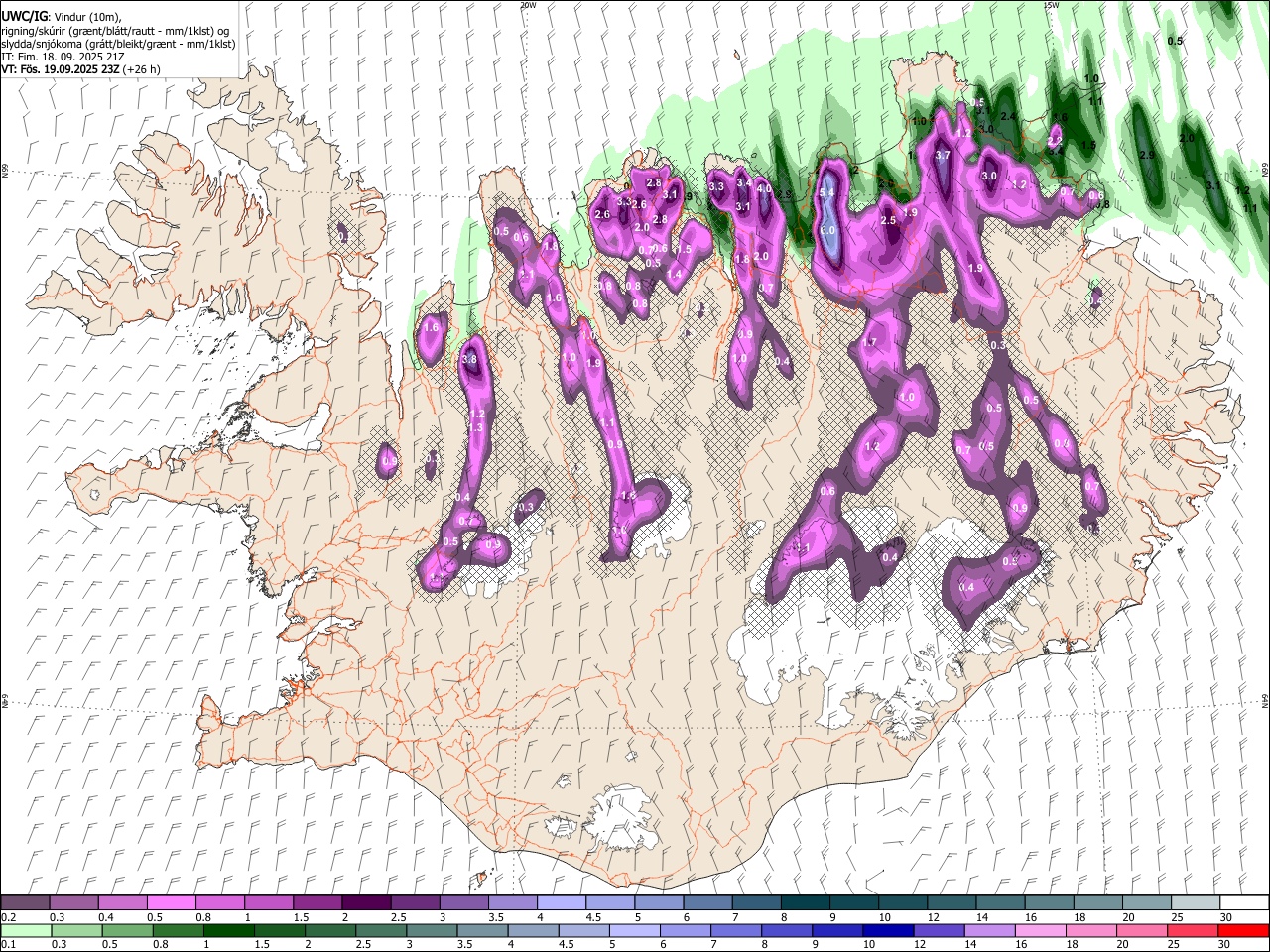Click the dusky mauve 0.2–0.3 swatch in upper legend
Image resolution: width=1270 pixels, height=952 pixels.
pyautogui.click(x=25, y=903)
